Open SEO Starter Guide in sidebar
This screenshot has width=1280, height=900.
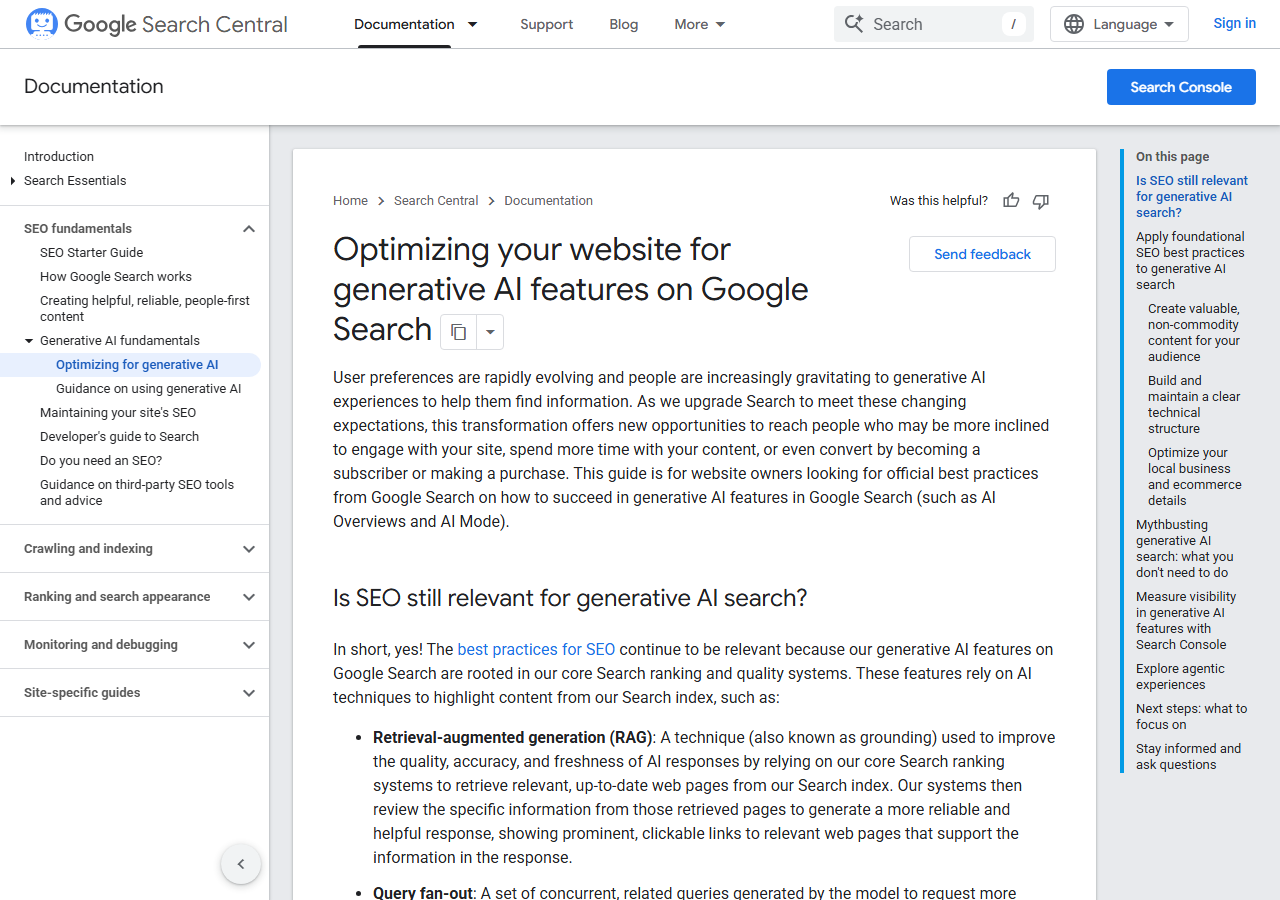coord(92,253)
